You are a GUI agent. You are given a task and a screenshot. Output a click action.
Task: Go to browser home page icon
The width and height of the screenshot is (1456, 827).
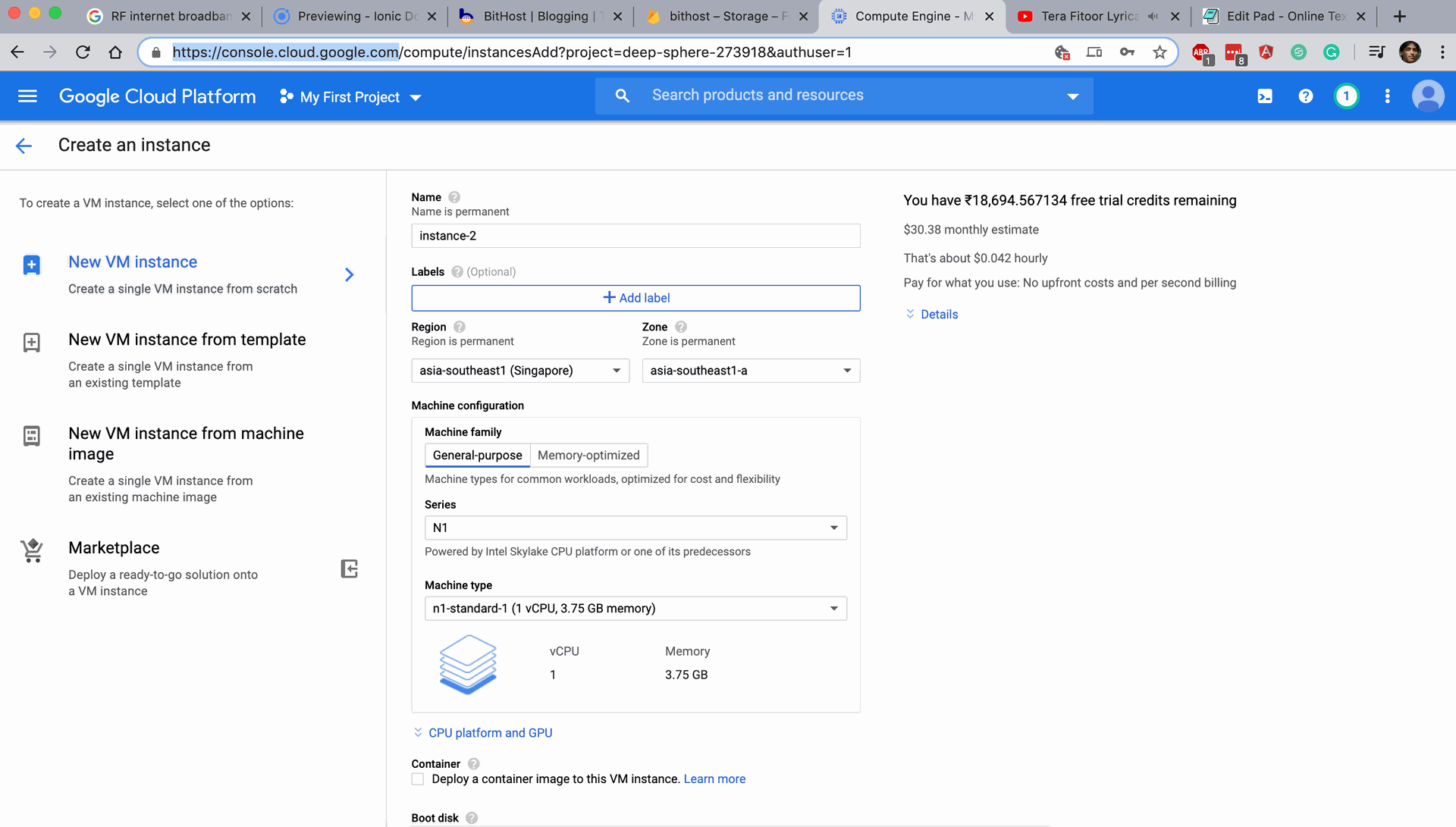tap(115, 52)
